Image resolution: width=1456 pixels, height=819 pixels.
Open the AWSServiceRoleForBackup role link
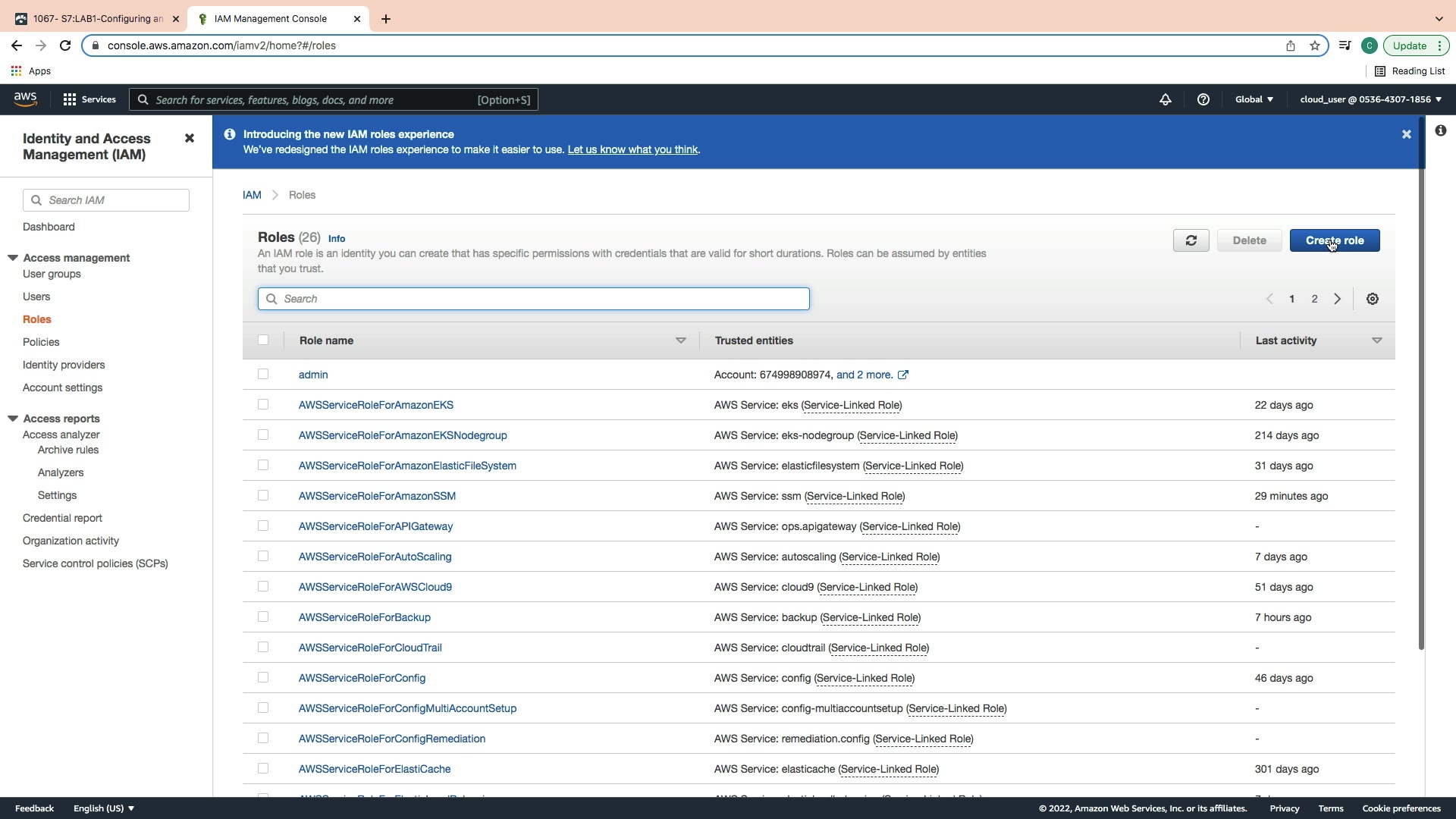point(364,617)
